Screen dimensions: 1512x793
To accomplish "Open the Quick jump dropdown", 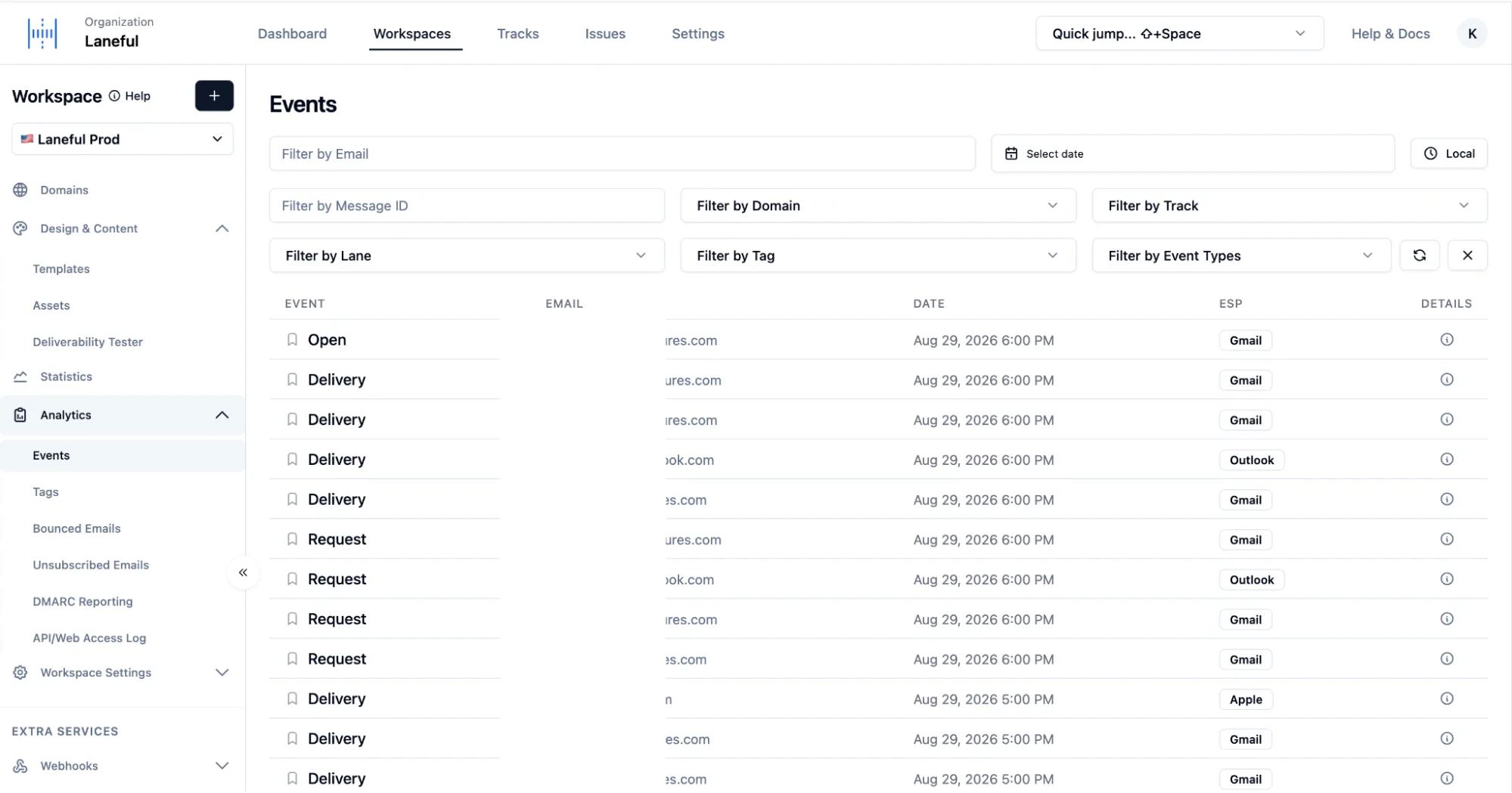I will point(1179,33).
